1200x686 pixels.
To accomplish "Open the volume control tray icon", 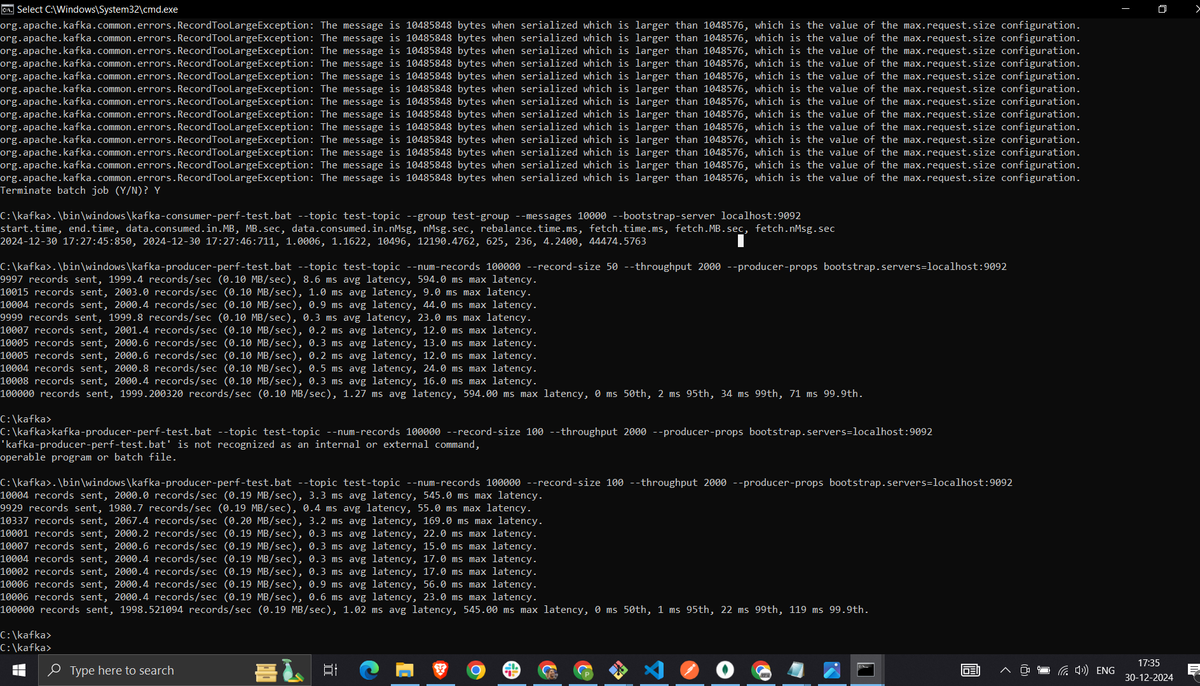I will (x=1081, y=670).
